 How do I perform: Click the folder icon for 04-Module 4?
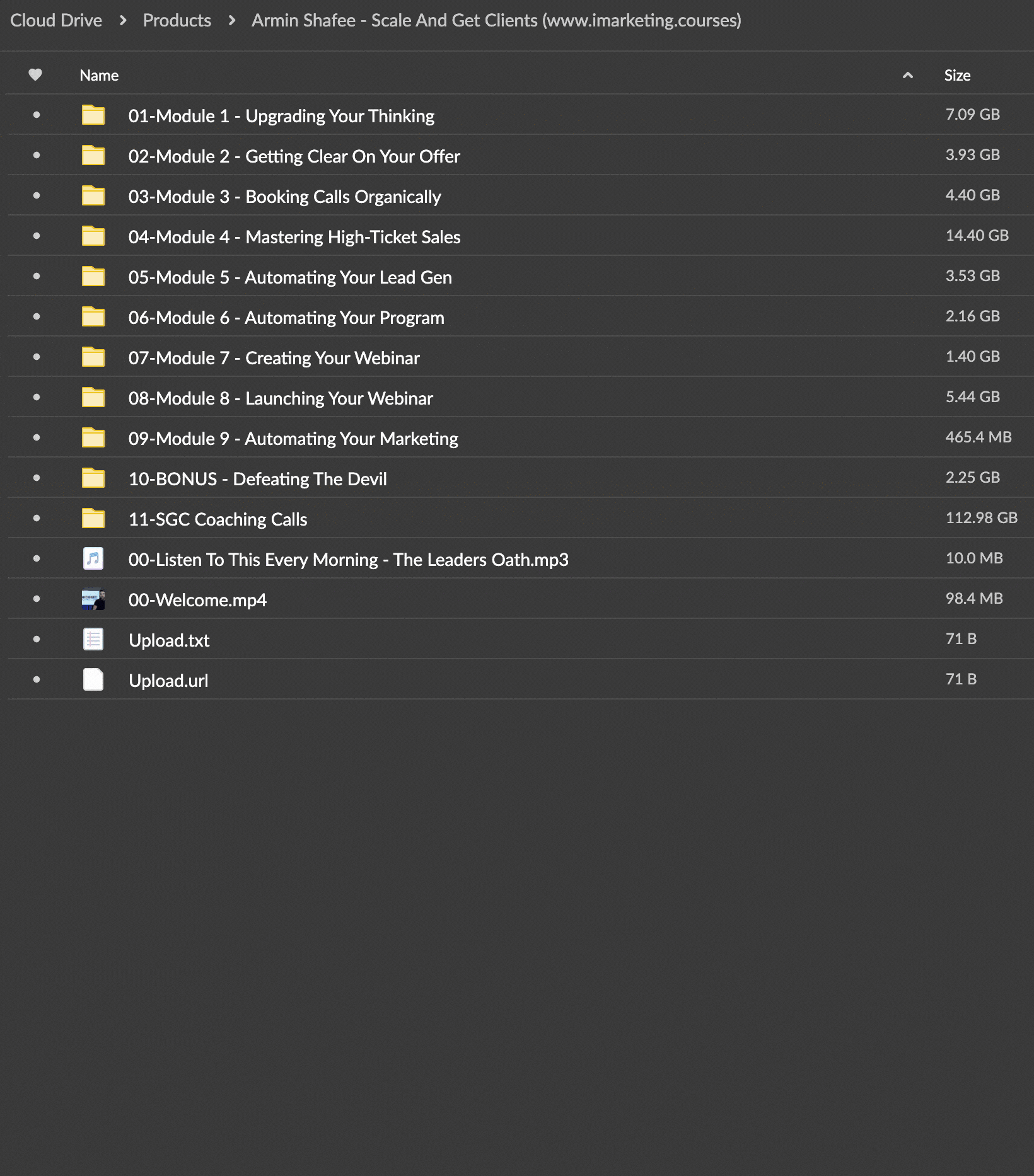[93, 236]
